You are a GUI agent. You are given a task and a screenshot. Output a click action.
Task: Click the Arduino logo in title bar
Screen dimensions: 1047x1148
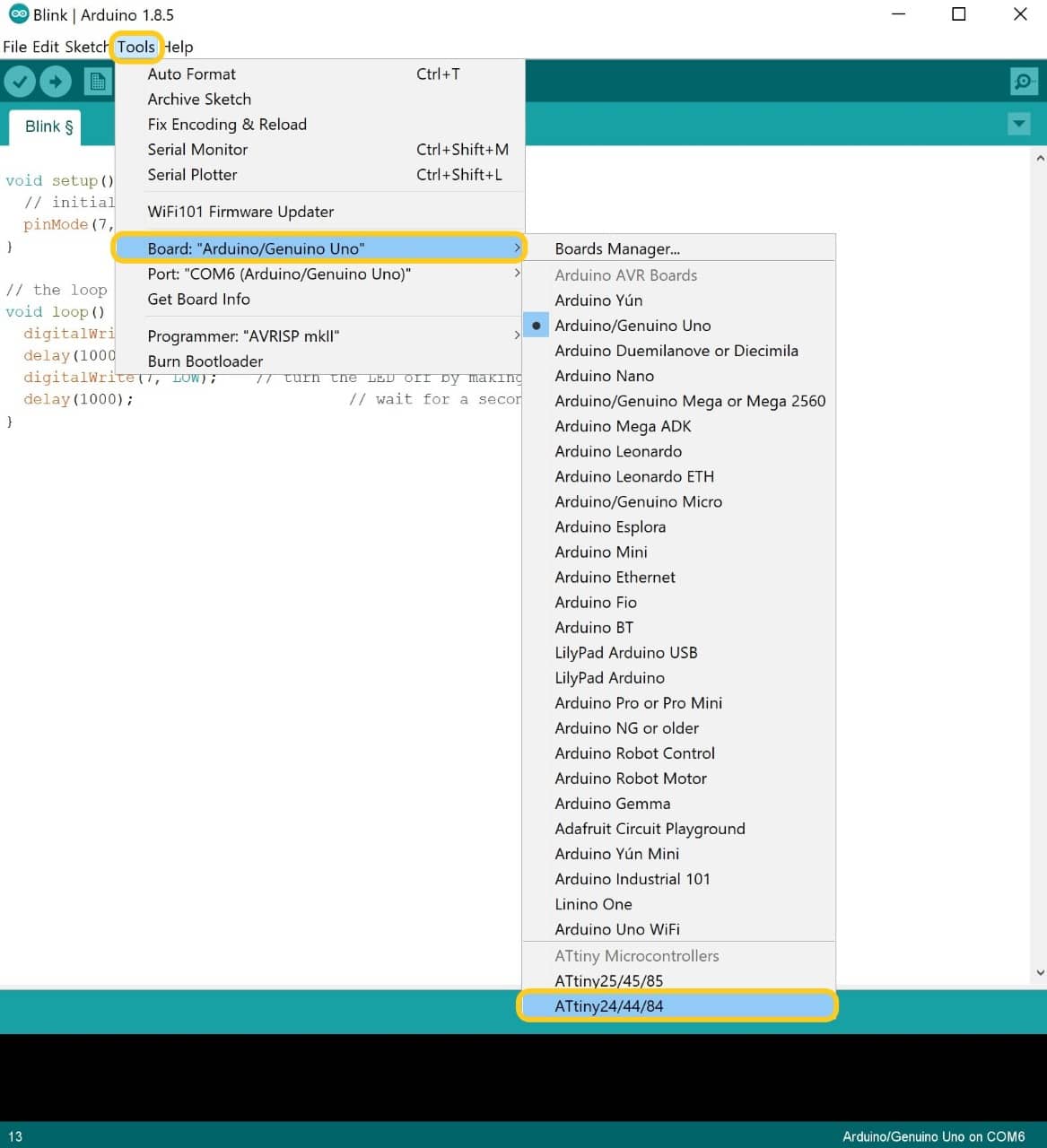point(18,14)
